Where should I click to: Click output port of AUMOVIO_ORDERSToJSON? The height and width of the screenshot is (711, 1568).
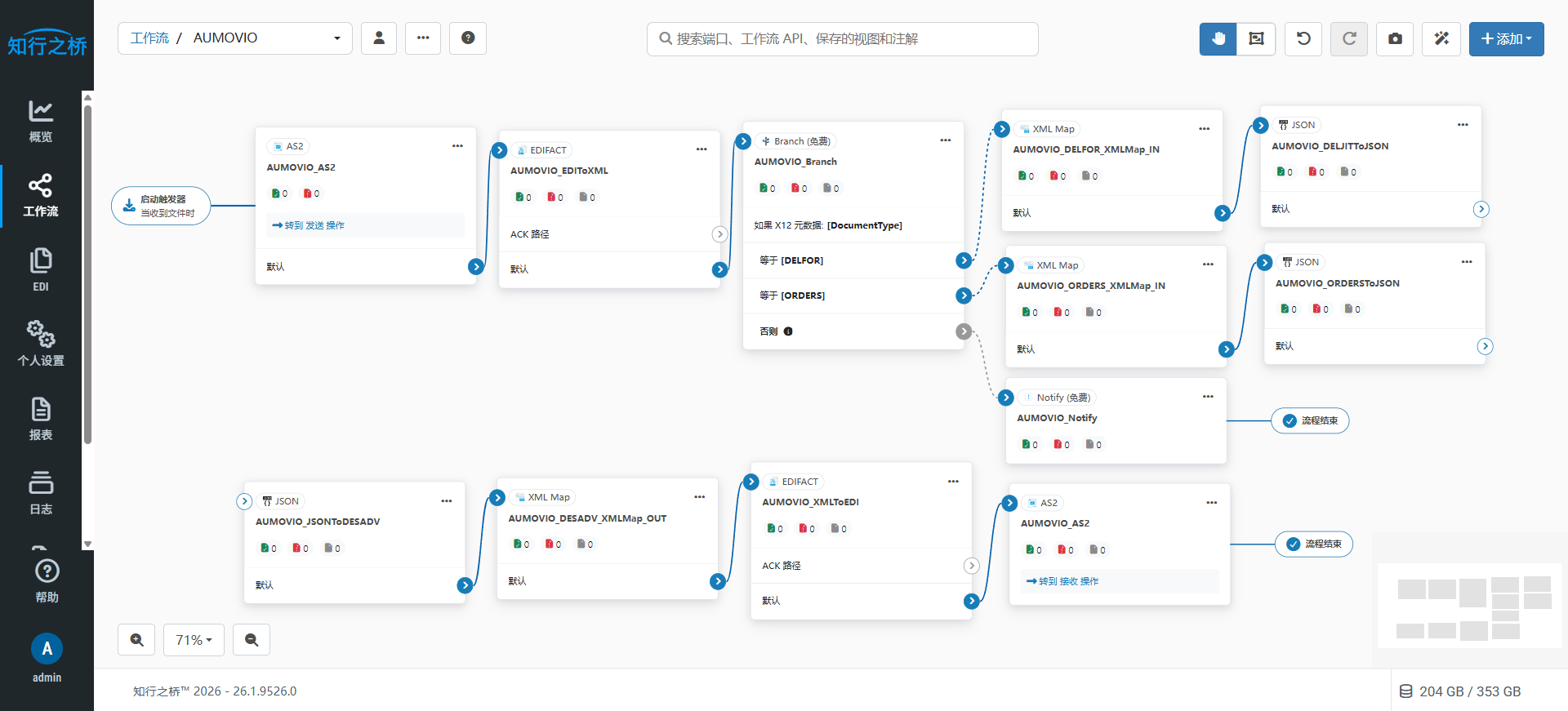pos(1485,346)
